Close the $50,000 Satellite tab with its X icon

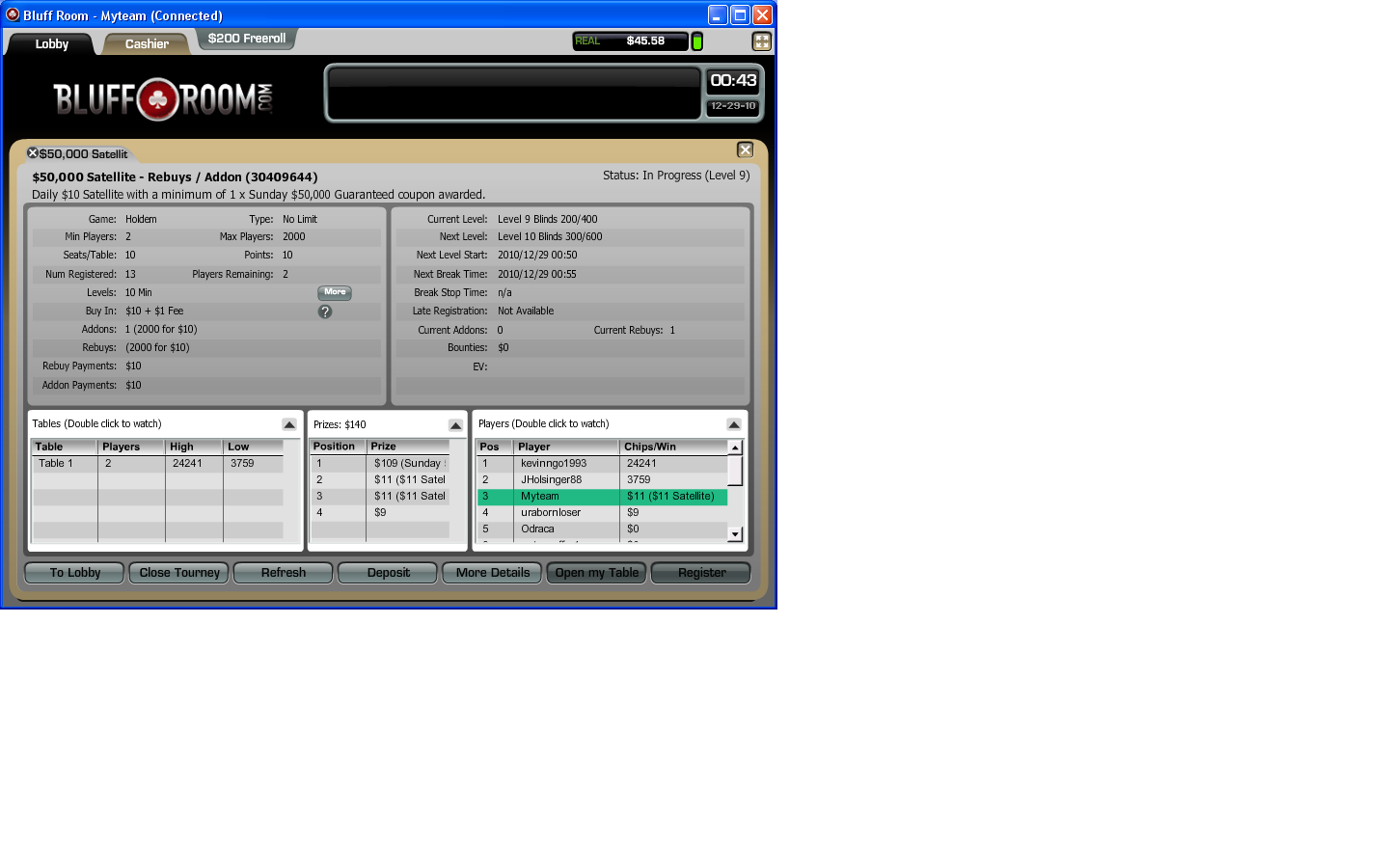33,153
